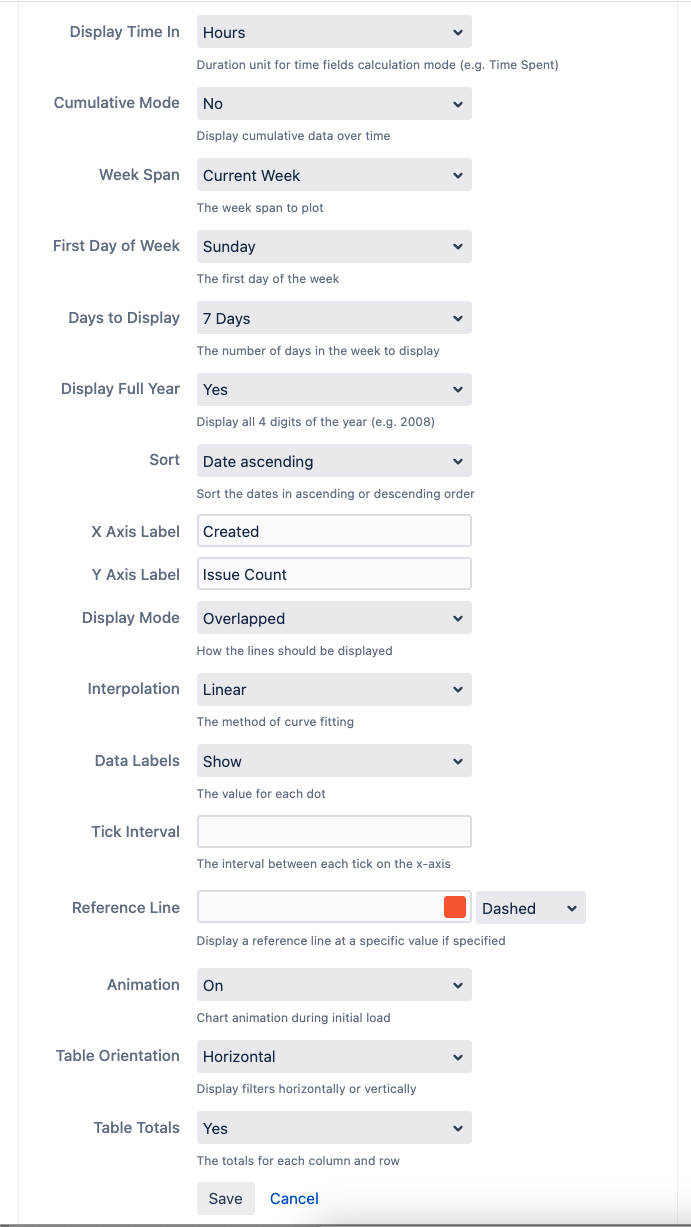Toggle Animation setting off
This screenshot has width=691, height=1227.
click(333, 984)
